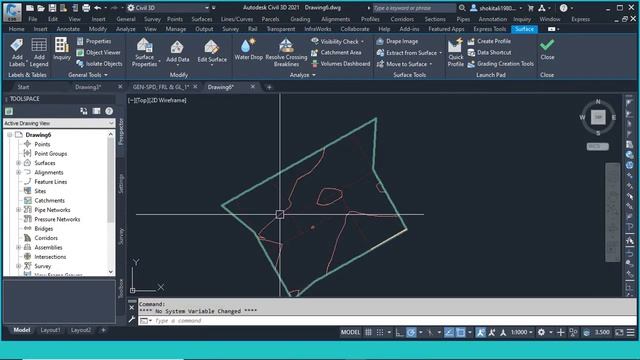The height and width of the screenshot is (360, 640).
Task: Click Visibility Check button
Action: [x=338, y=41]
